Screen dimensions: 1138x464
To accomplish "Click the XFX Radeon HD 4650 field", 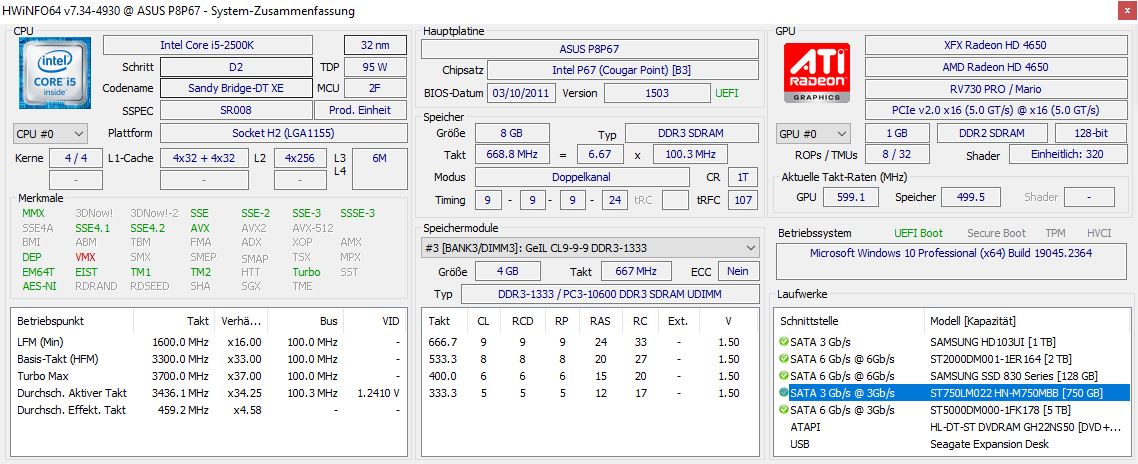I will tap(995, 45).
